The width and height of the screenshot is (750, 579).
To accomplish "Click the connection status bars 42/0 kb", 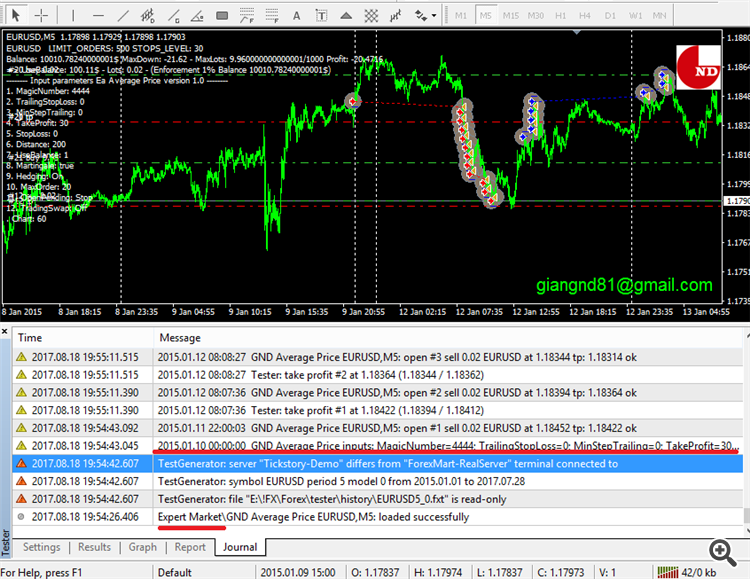I will point(686,572).
